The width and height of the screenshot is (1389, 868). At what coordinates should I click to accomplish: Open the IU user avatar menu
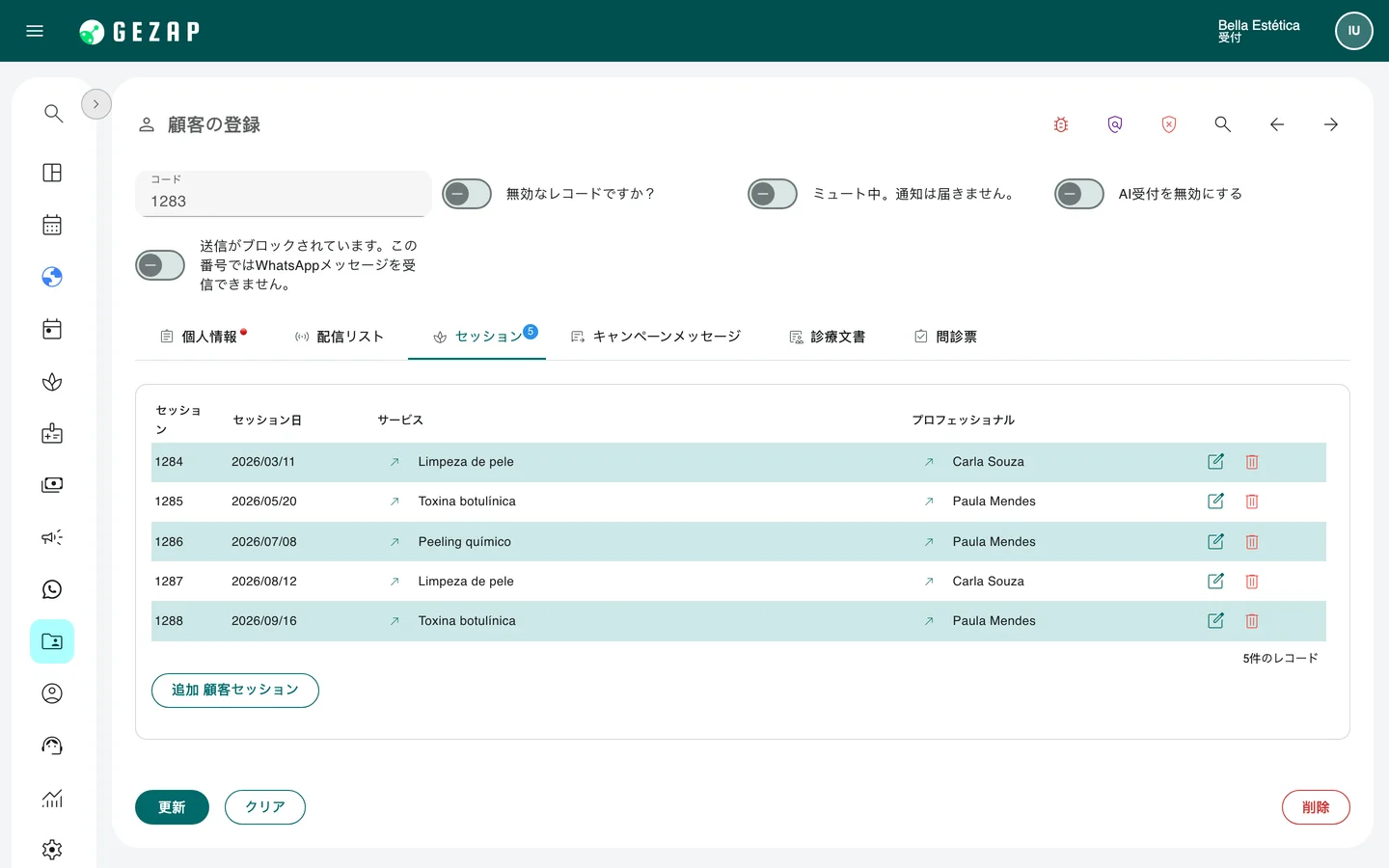(1354, 31)
